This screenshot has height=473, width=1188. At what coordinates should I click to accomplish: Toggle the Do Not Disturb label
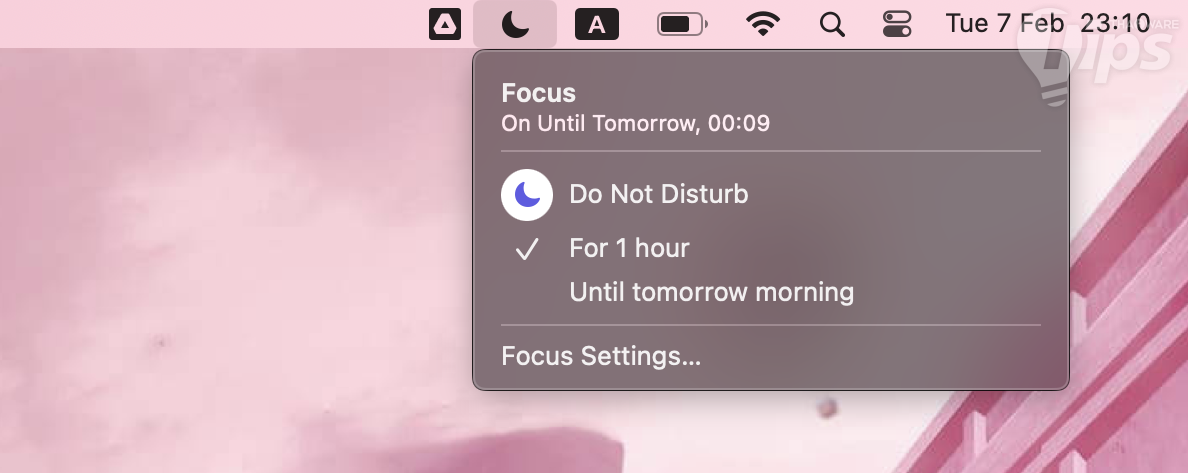pos(658,194)
